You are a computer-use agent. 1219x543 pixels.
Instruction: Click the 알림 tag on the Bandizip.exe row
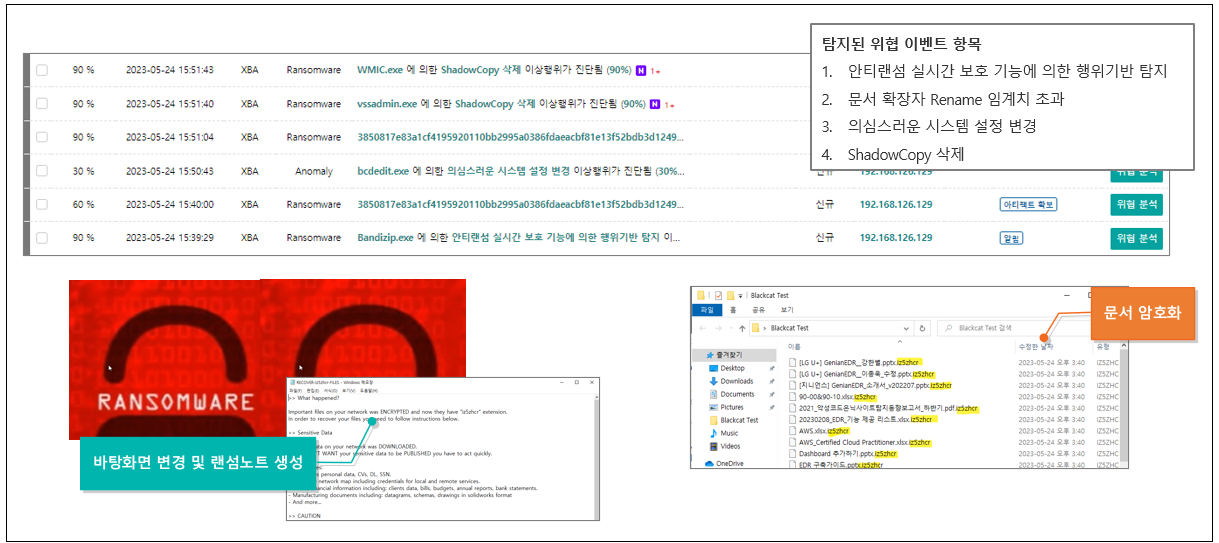[1011, 238]
